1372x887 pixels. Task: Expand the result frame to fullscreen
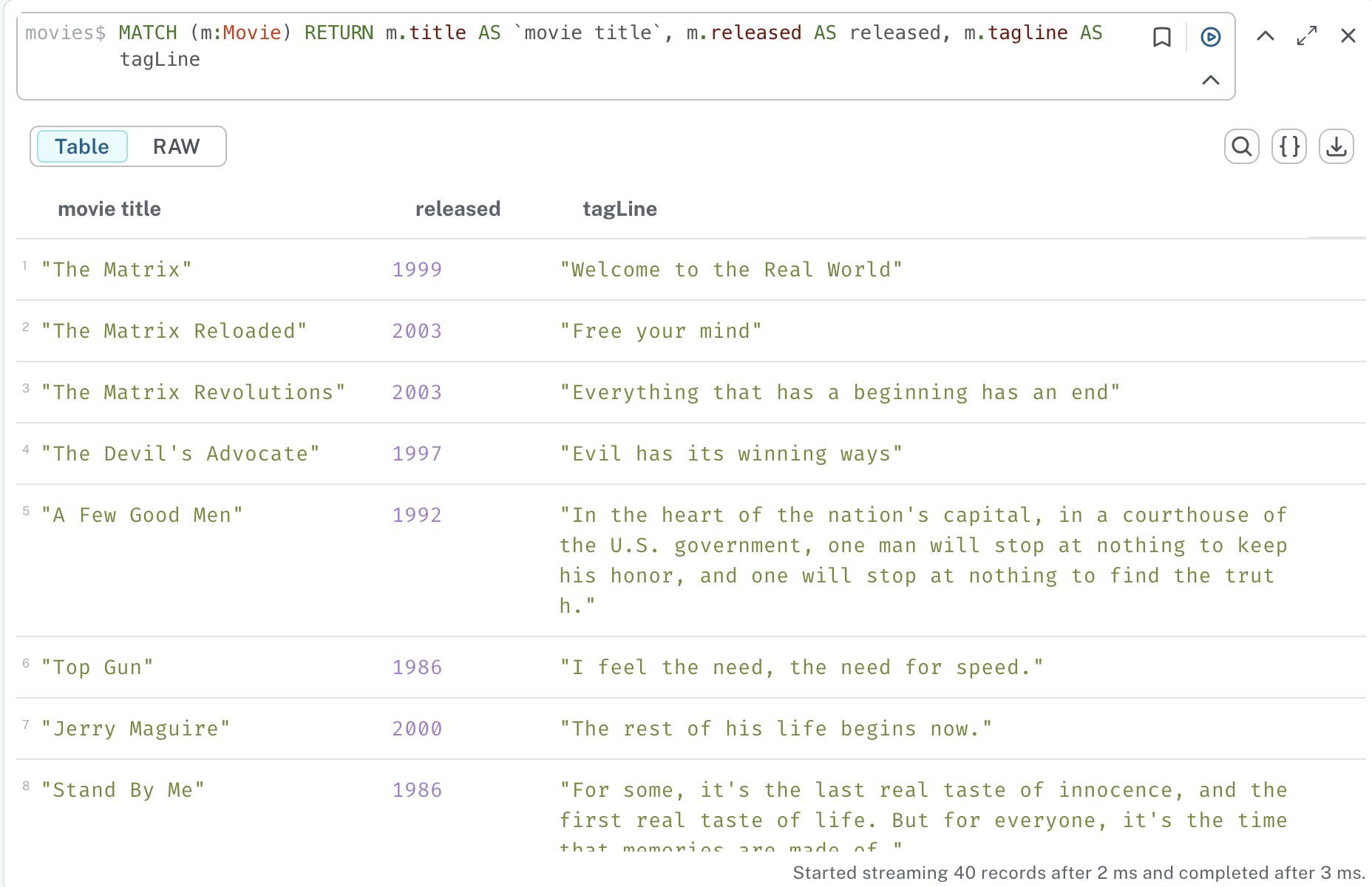(1307, 35)
